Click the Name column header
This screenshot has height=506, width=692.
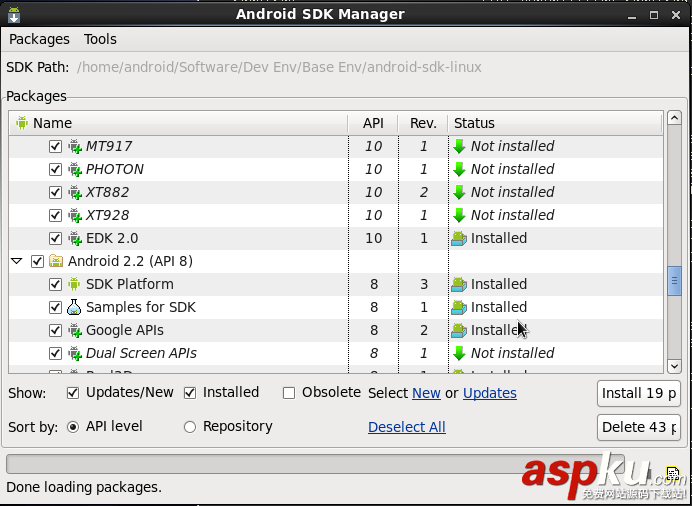coord(178,123)
